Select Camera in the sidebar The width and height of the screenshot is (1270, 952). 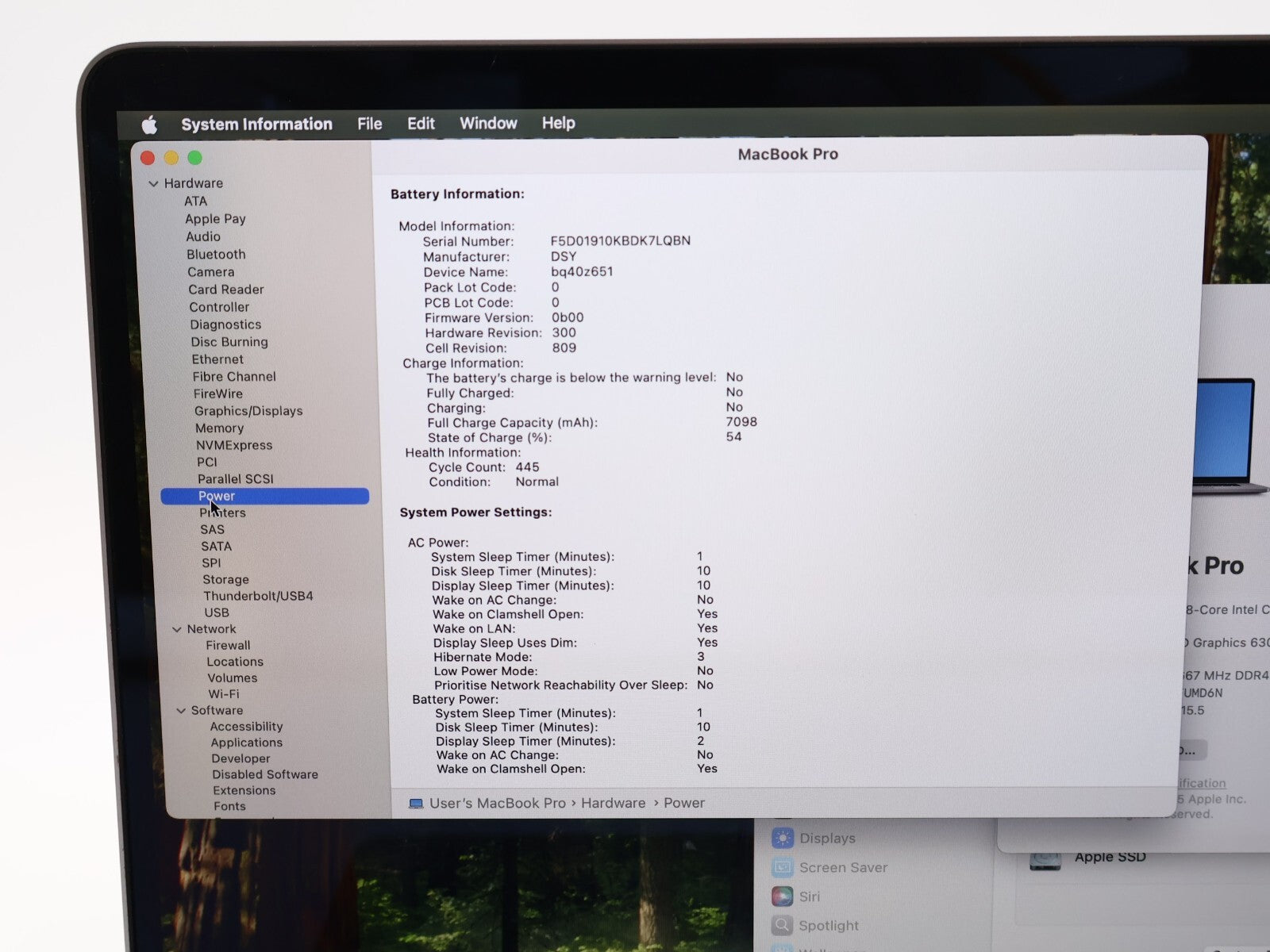(210, 272)
